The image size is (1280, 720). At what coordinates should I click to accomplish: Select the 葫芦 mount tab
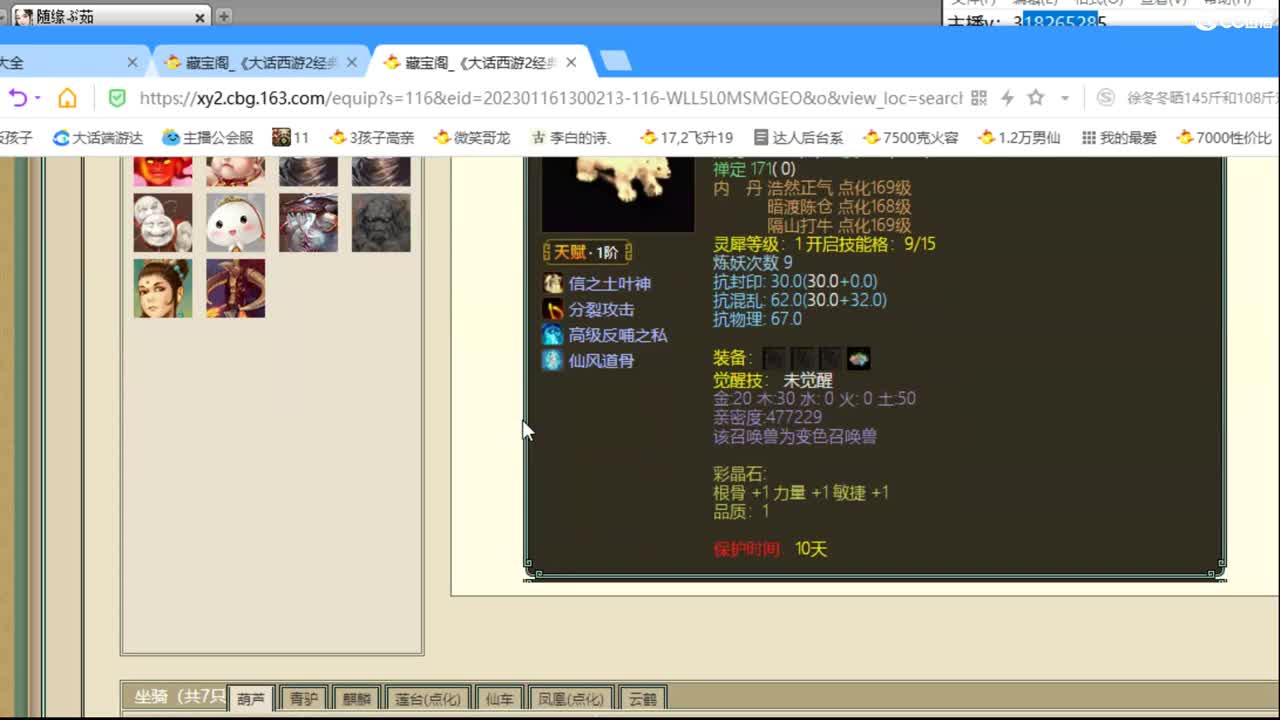251,699
